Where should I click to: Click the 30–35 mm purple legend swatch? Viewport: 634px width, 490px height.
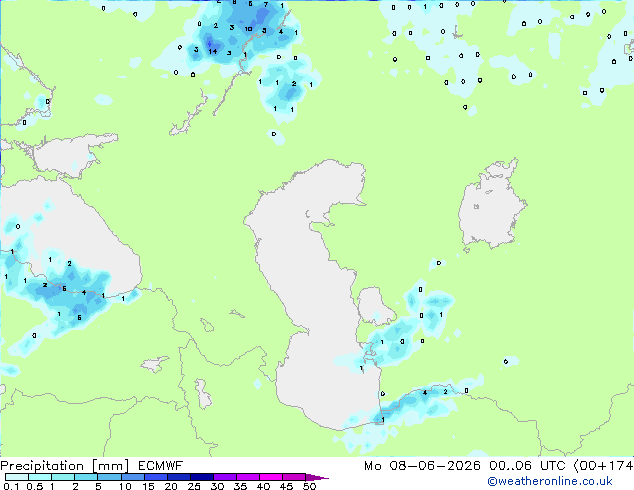point(225,477)
